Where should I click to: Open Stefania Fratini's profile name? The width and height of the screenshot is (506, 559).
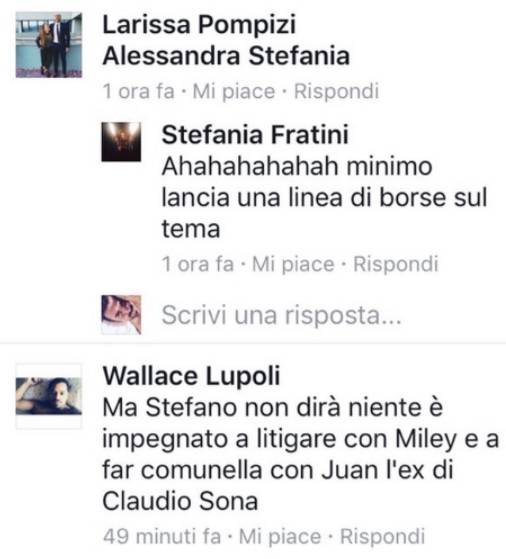click(255, 134)
